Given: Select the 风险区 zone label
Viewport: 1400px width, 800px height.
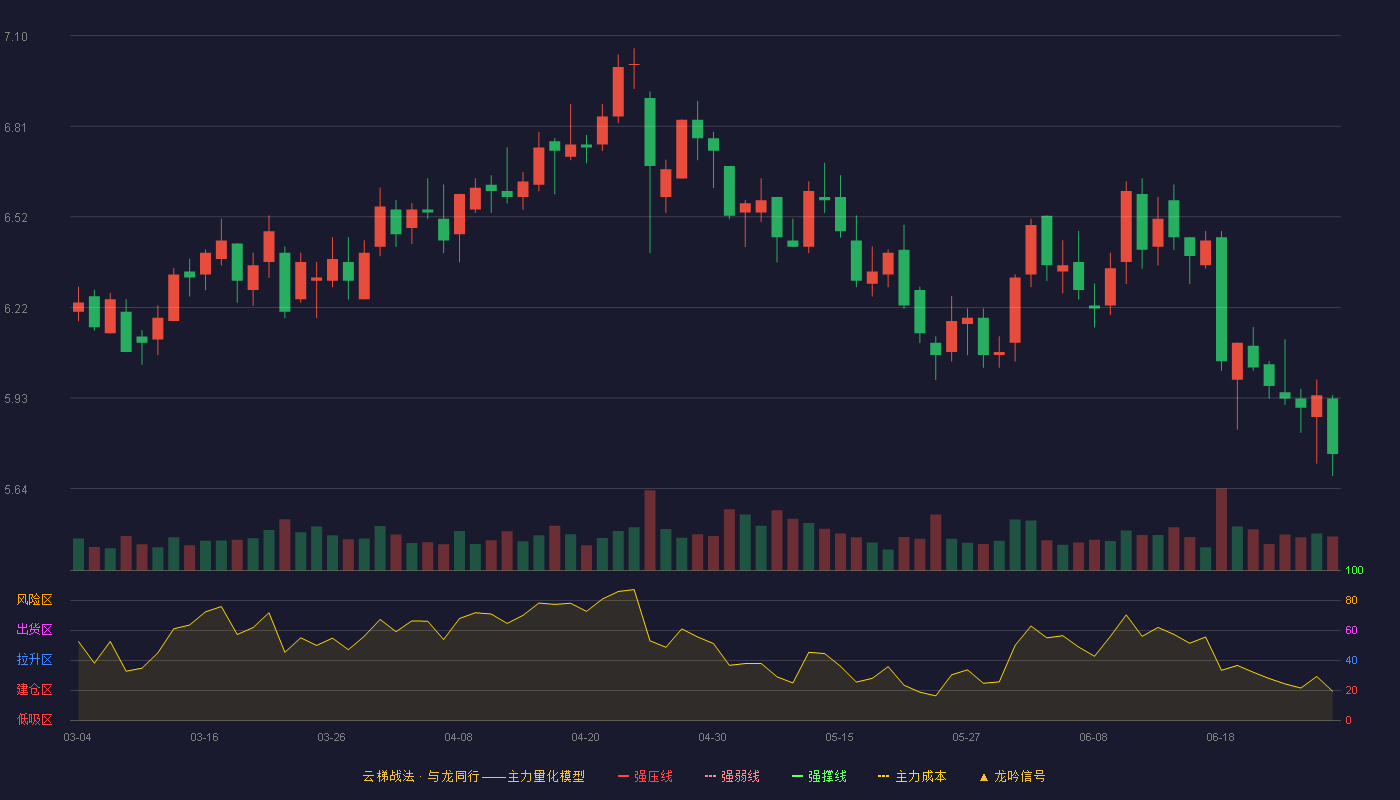Looking at the screenshot, I should tap(34, 600).
